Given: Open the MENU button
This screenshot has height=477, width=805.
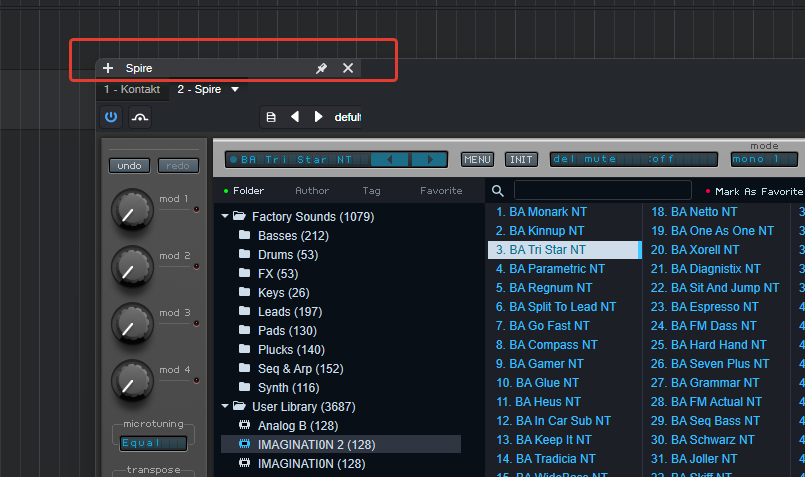Looking at the screenshot, I should click(x=477, y=160).
